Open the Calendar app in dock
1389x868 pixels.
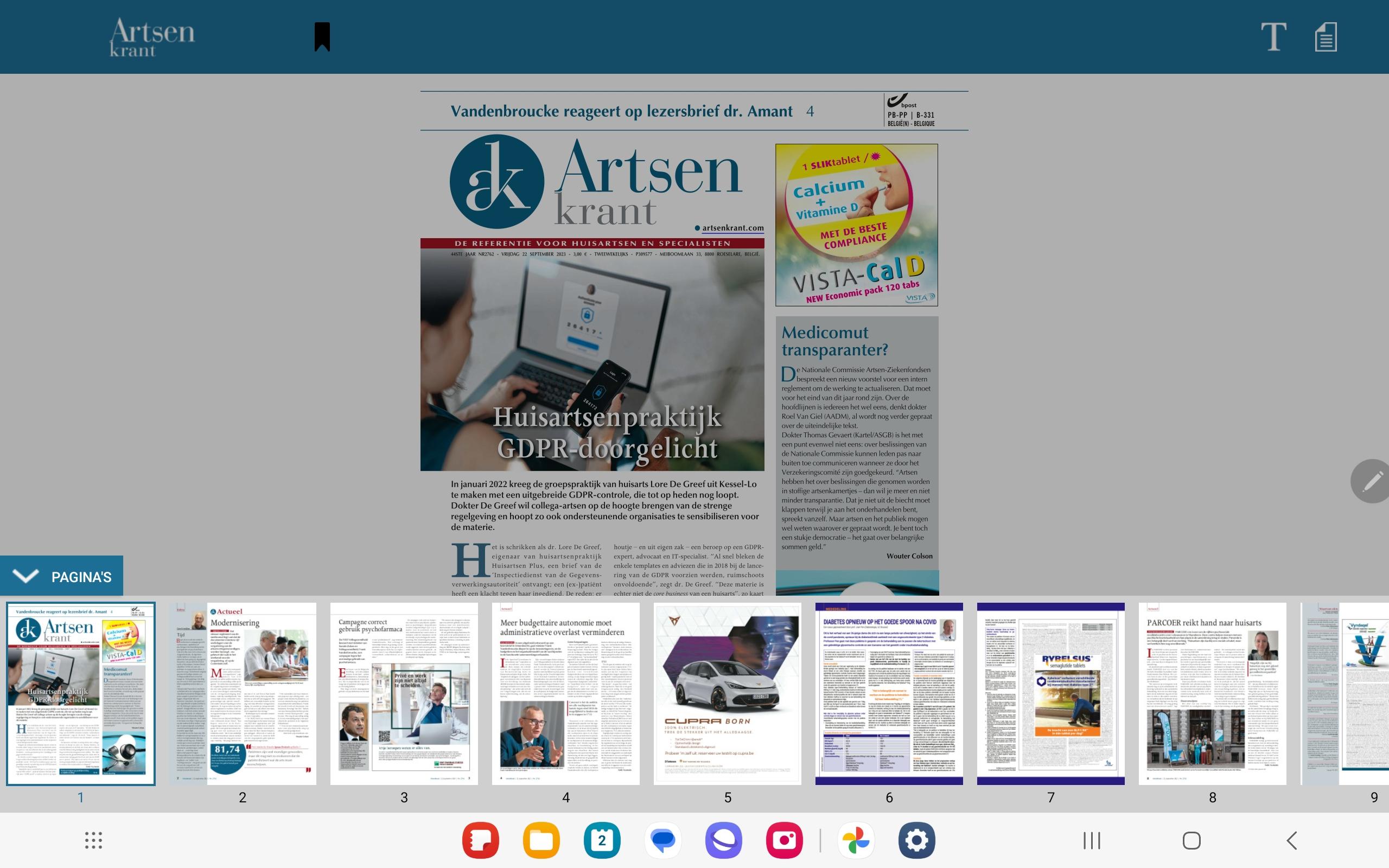click(602, 840)
